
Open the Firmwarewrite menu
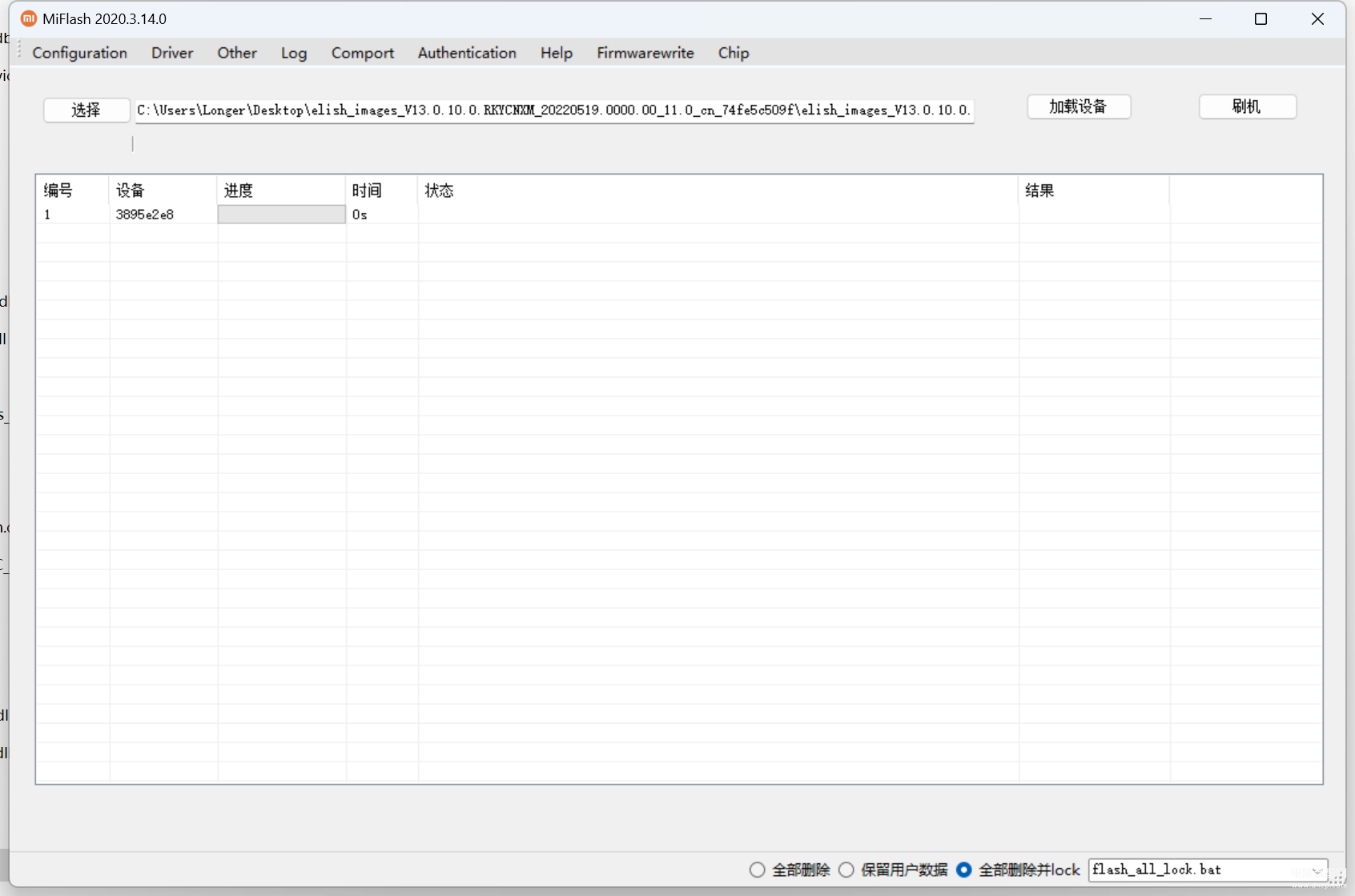point(645,53)
